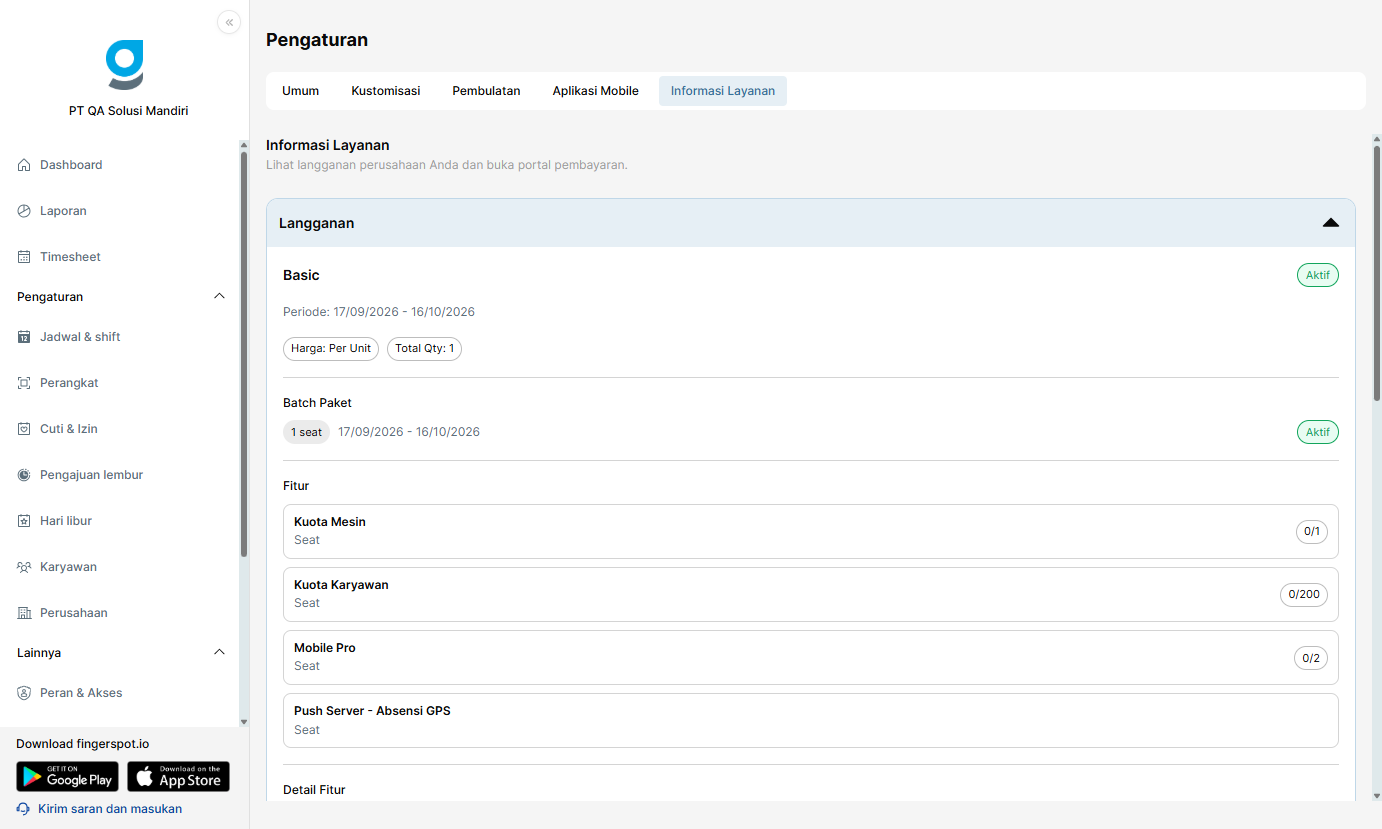Click the Hari libur star icon

pos(24,521)
